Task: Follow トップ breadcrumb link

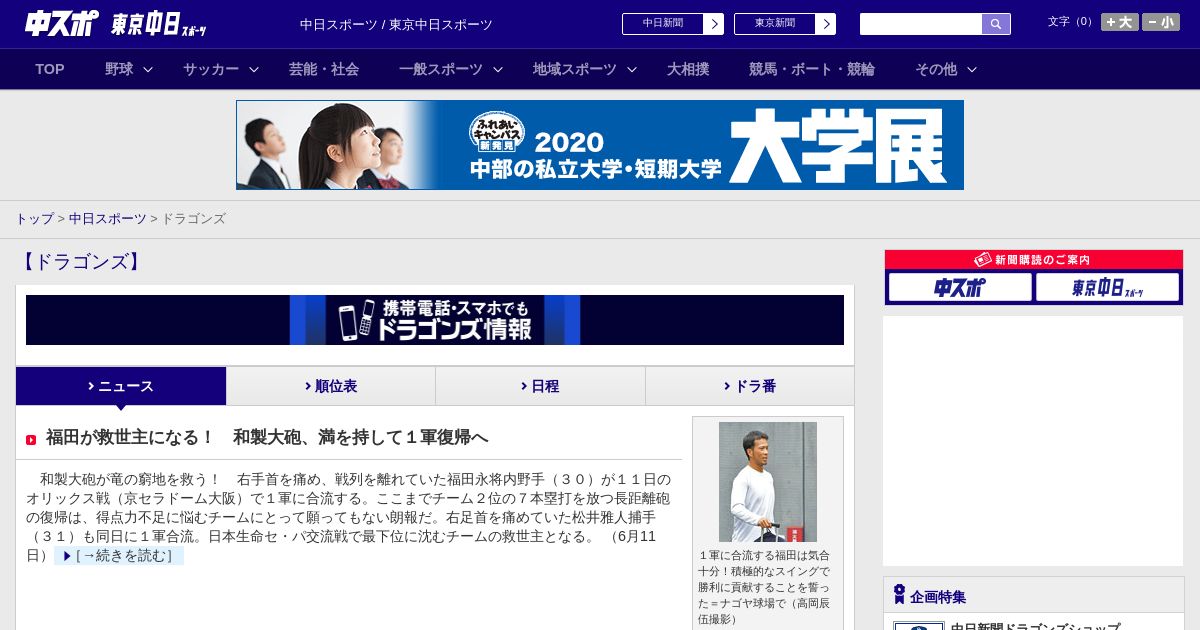Action: [x=34, y=218]
